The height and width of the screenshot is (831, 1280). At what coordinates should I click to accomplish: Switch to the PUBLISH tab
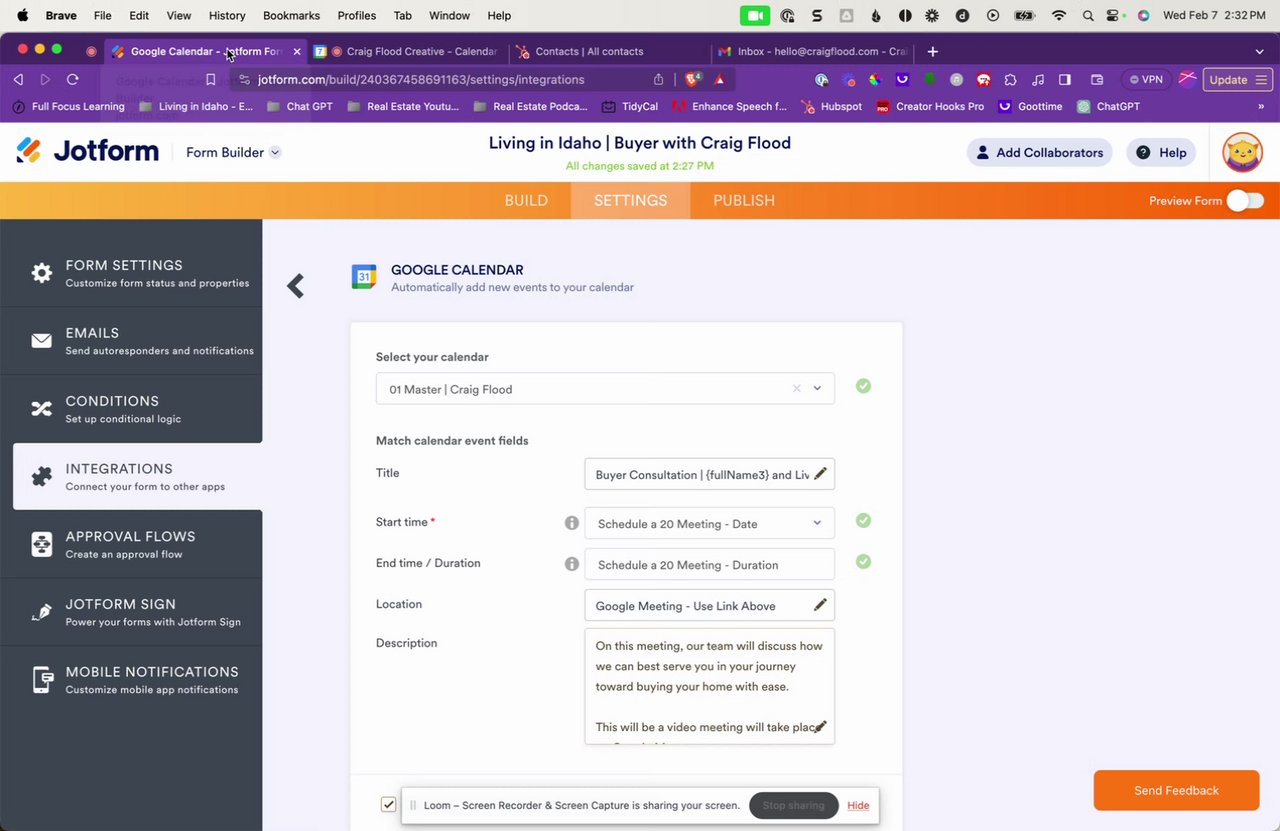tap(744, 200)
